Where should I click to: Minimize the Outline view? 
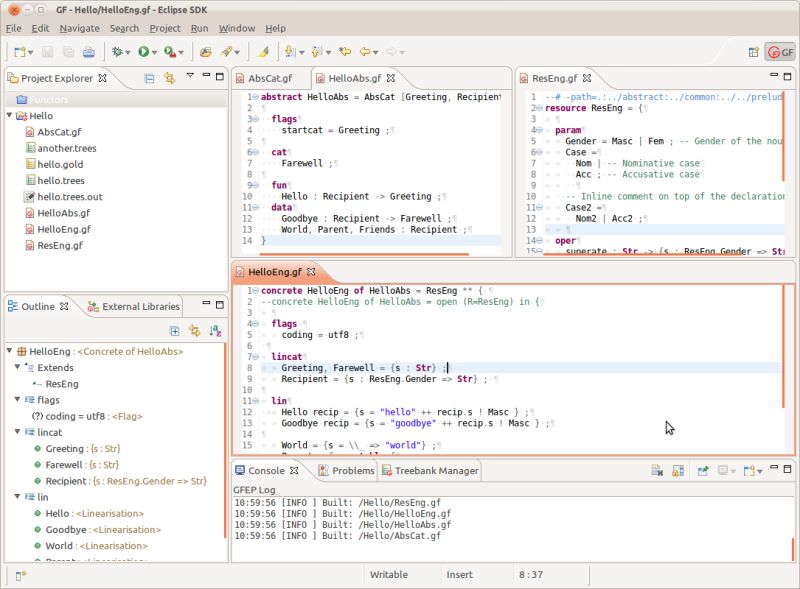point(207,303)
